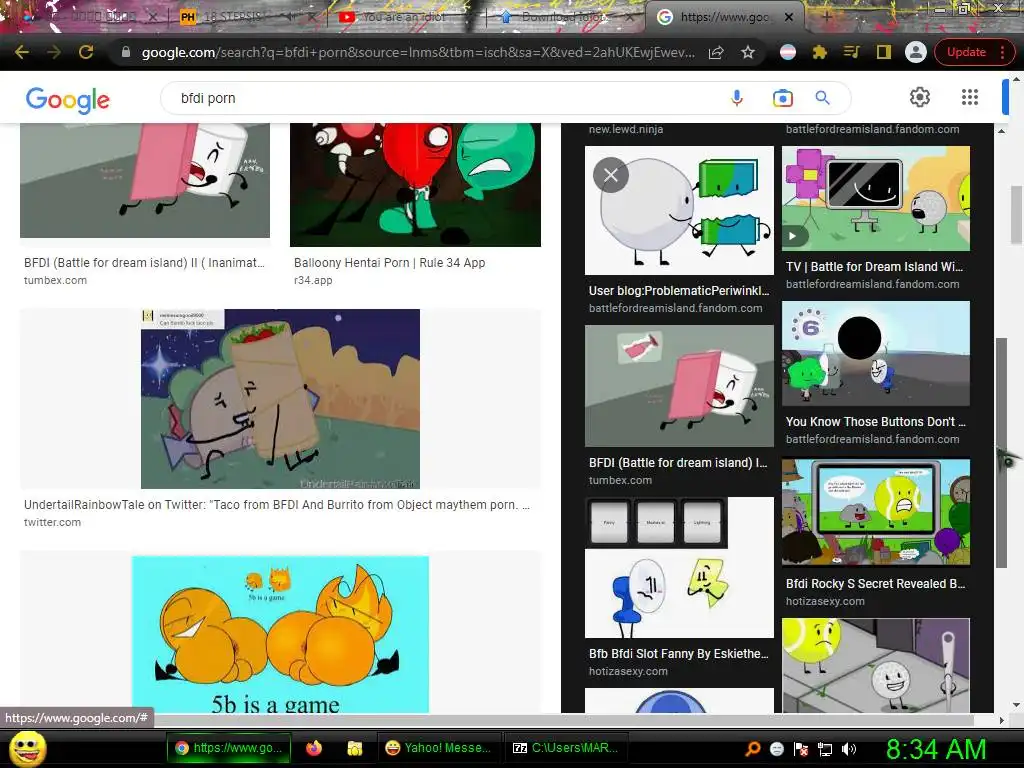Screen dimensions: 1024x768
Task: Go back to the previous page
Action: point(22,52)
